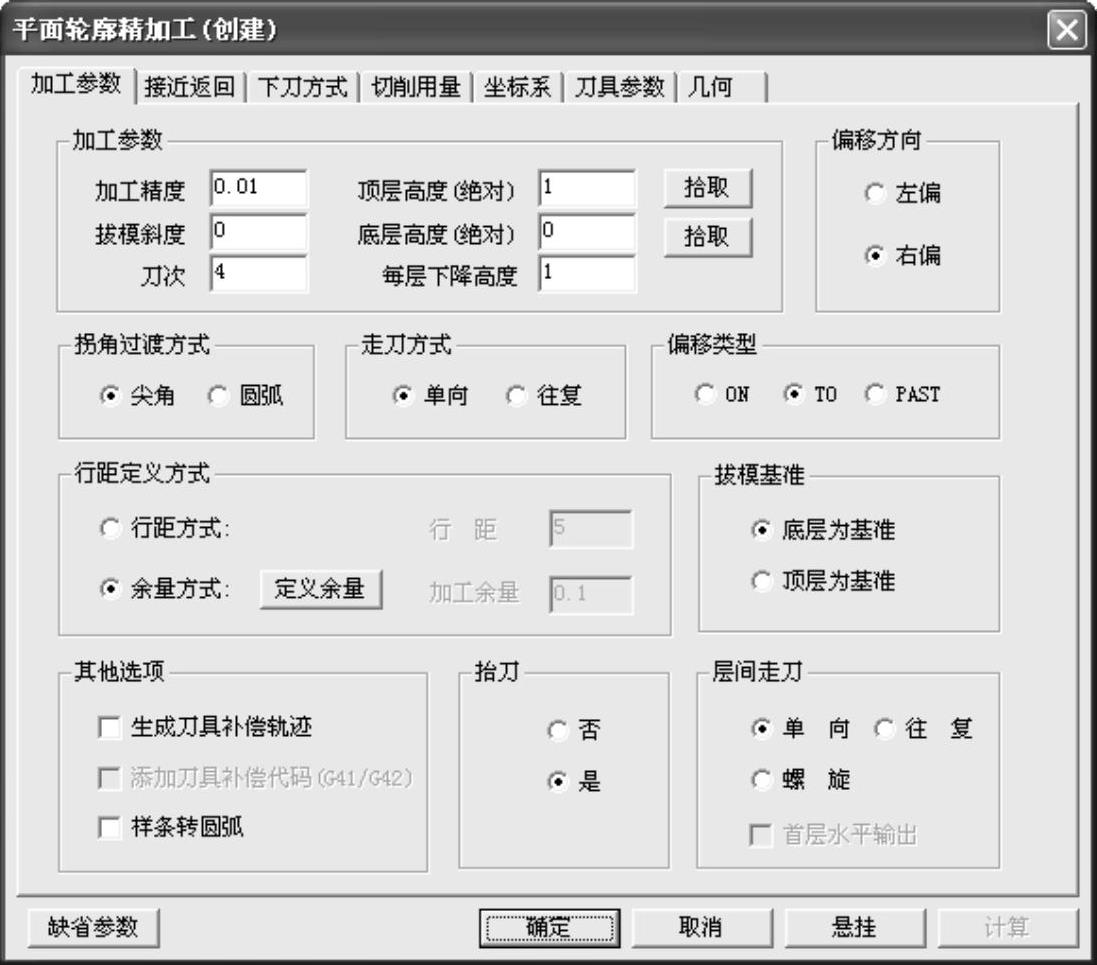Close the dialog with the X button
The image size is (1097, 965).
[x=1066, y=30]
